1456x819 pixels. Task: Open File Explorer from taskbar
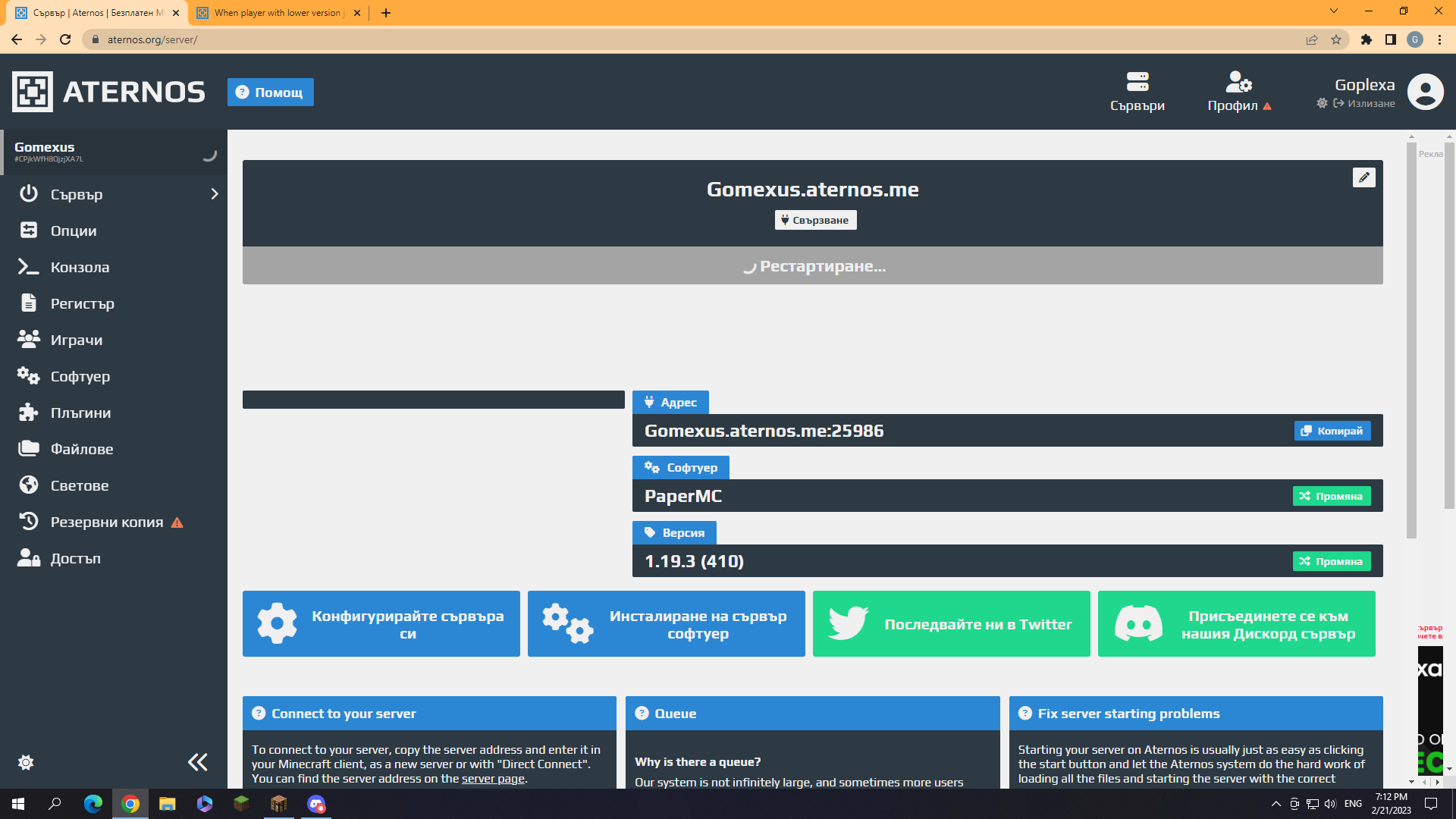click(x=168, y=804)
